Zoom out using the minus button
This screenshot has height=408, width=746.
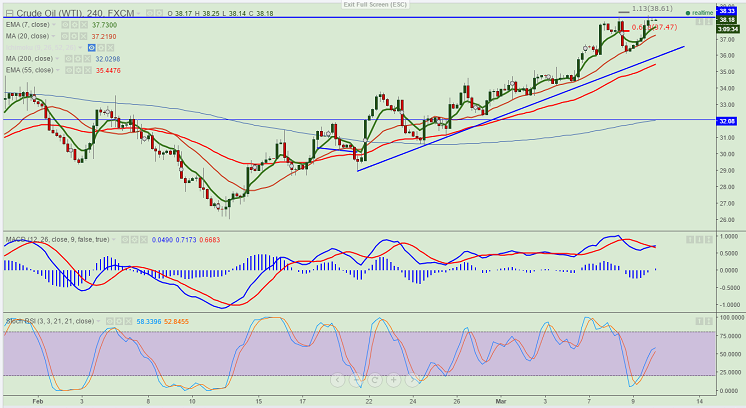356,380
